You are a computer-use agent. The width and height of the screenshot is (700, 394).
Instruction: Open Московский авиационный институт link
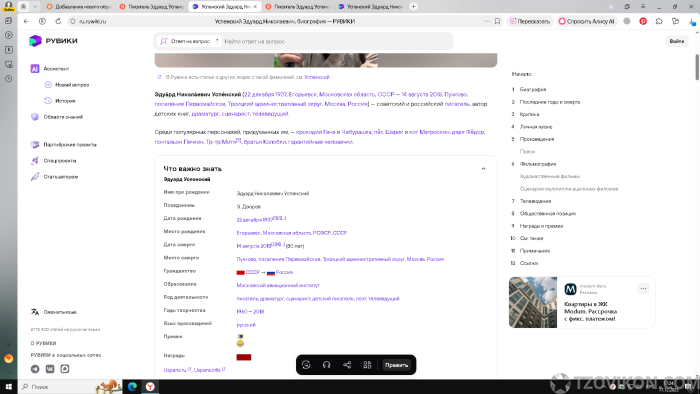(x=278, y=285)
